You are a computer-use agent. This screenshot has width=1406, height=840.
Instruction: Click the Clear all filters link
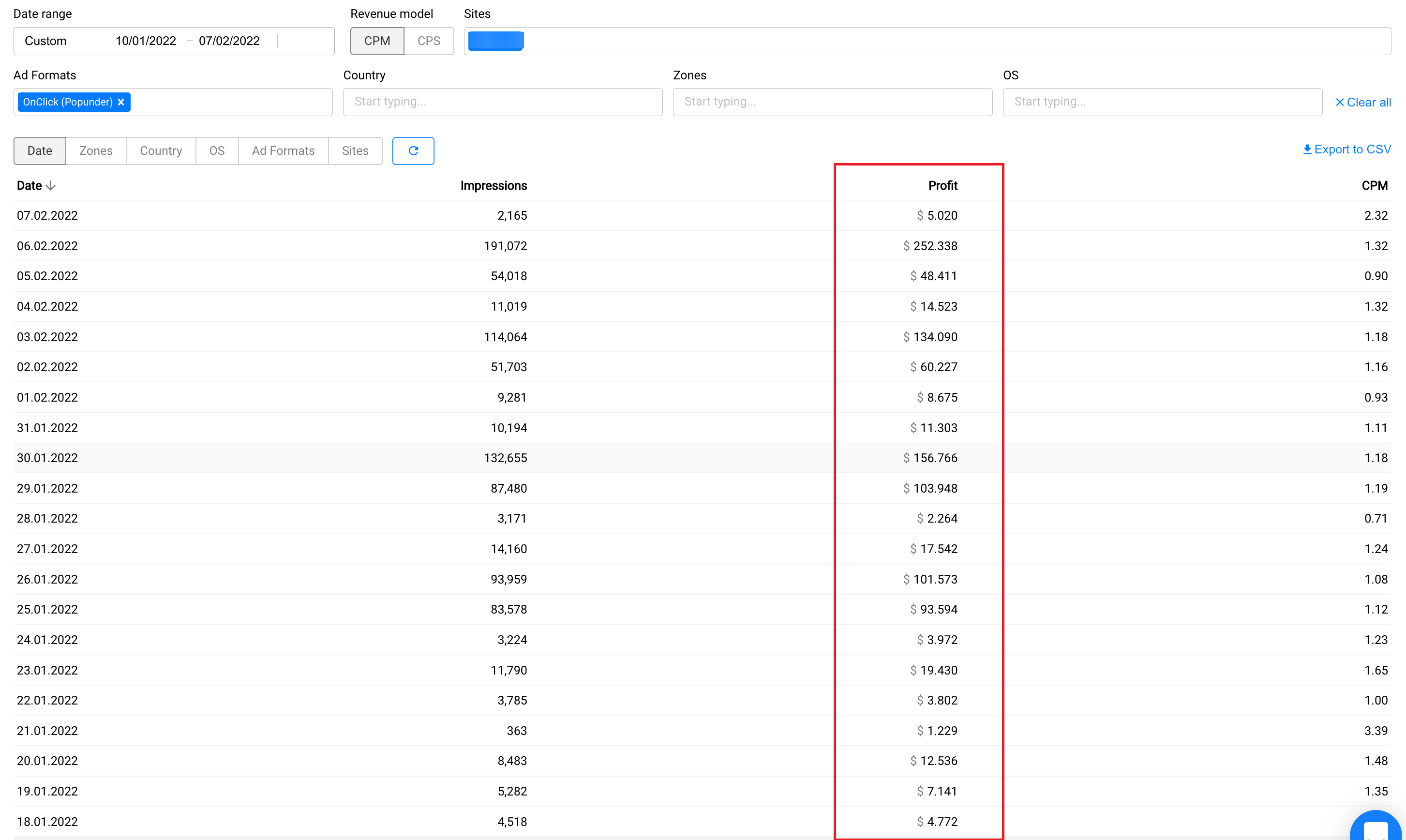pos(1362,103)
